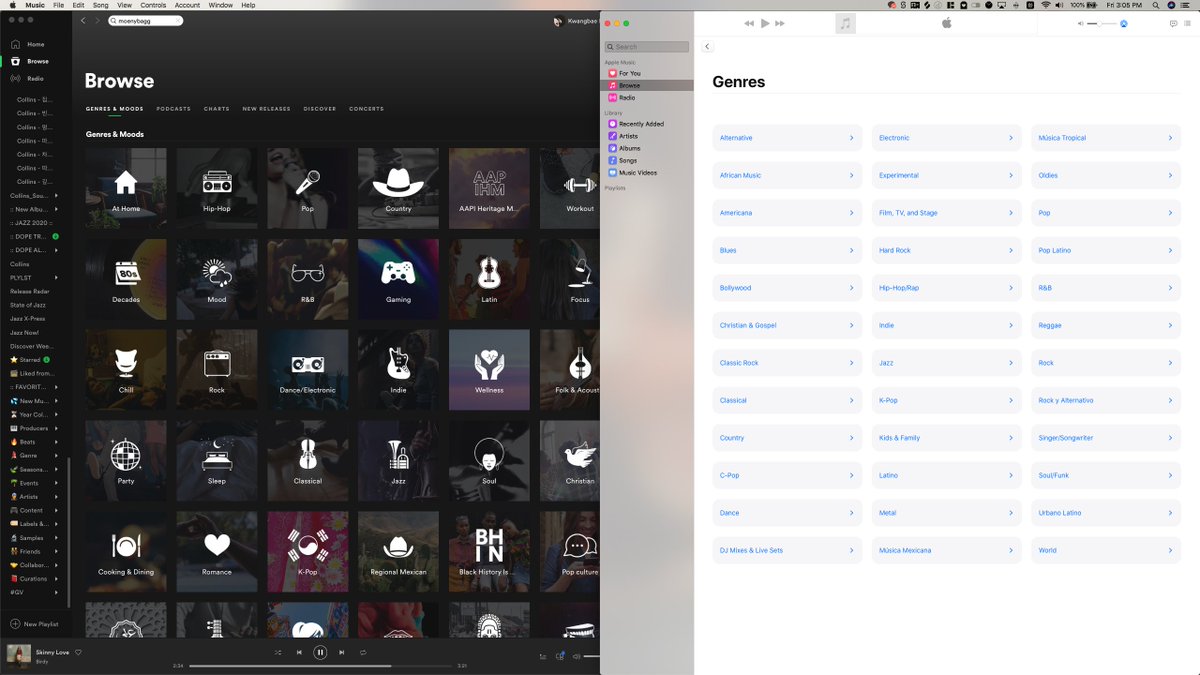Switch to the New Releases tab
The height and width of the screenshot is (675, 1200).
pos(266,109)
